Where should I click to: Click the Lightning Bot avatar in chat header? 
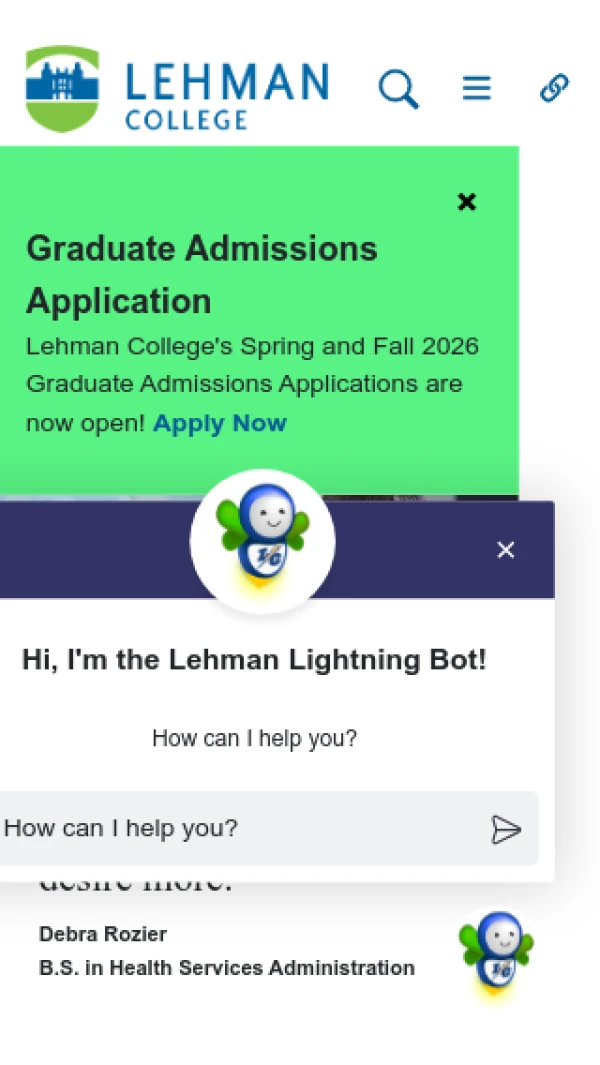[x=263, y=541]
